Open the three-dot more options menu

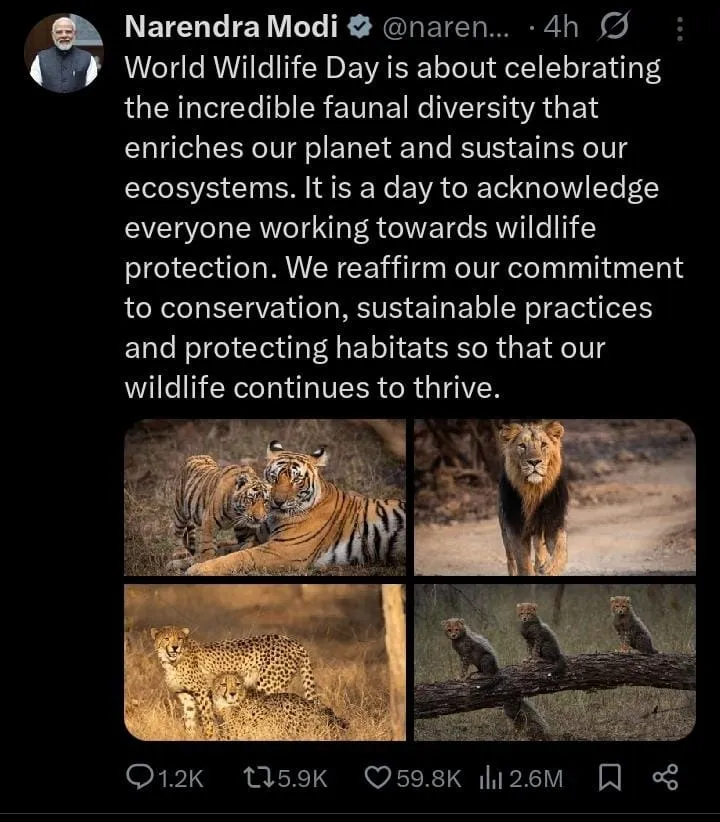(680, 30)
